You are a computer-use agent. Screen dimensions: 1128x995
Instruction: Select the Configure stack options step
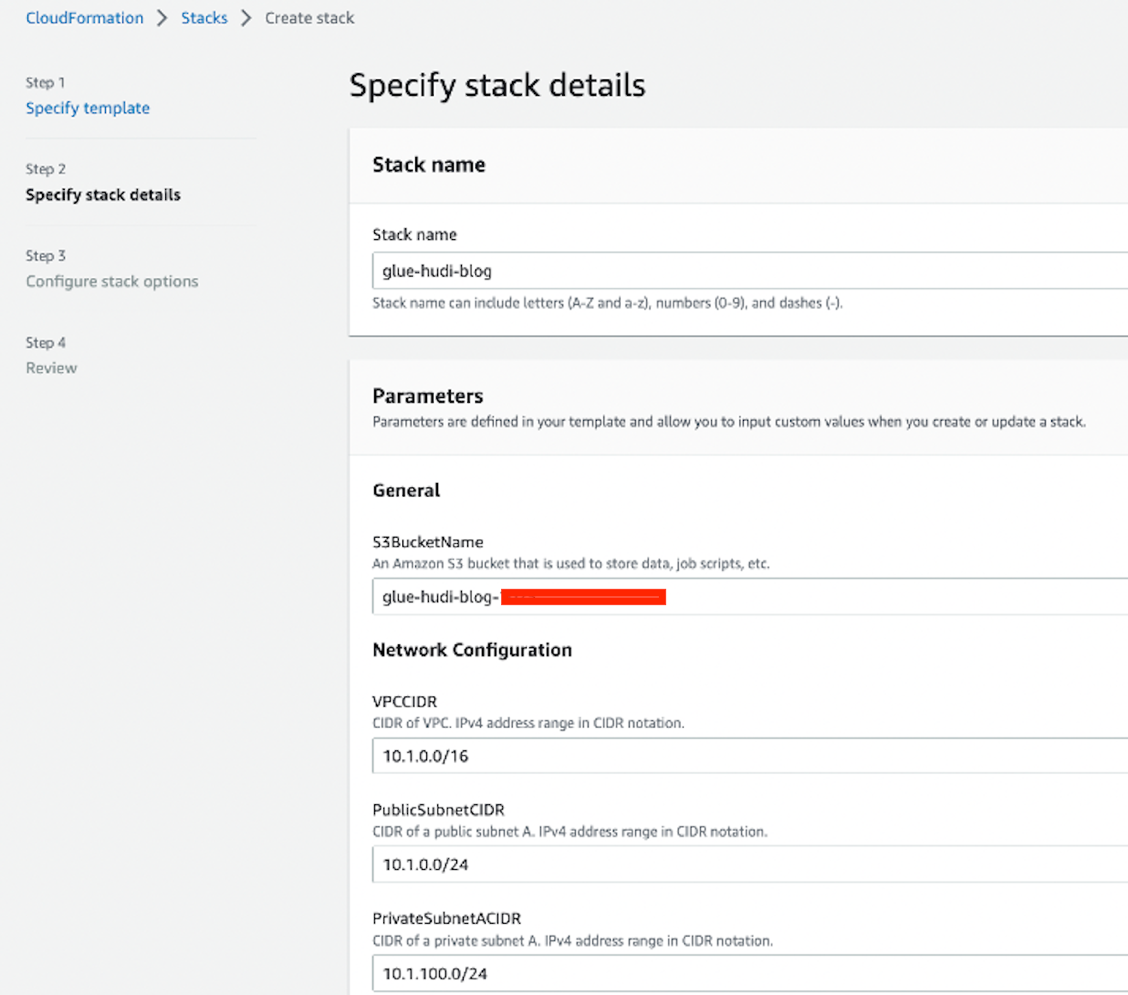point(112,281)
